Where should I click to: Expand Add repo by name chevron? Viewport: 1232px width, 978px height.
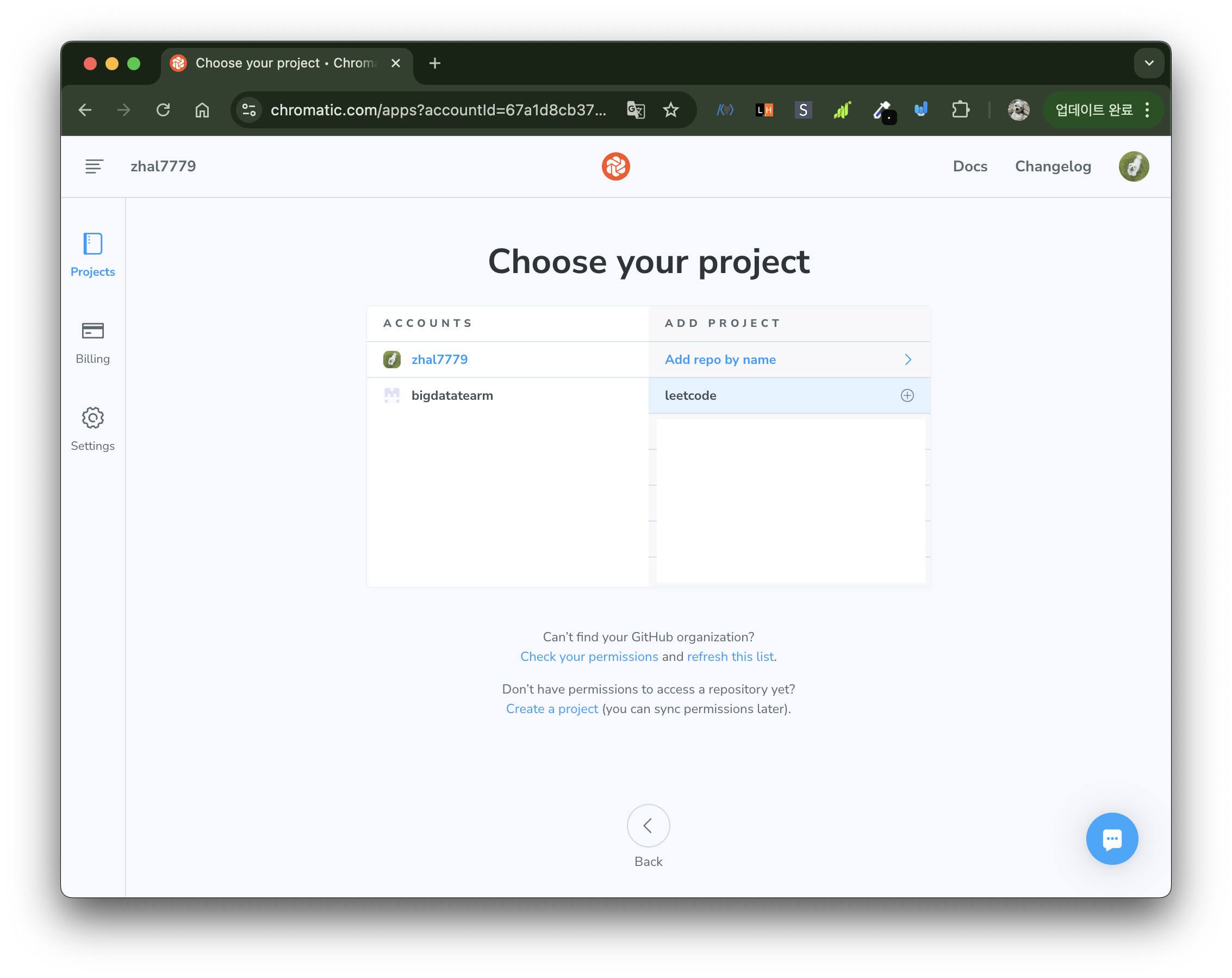pyautogui.click(x=907, y=360)
